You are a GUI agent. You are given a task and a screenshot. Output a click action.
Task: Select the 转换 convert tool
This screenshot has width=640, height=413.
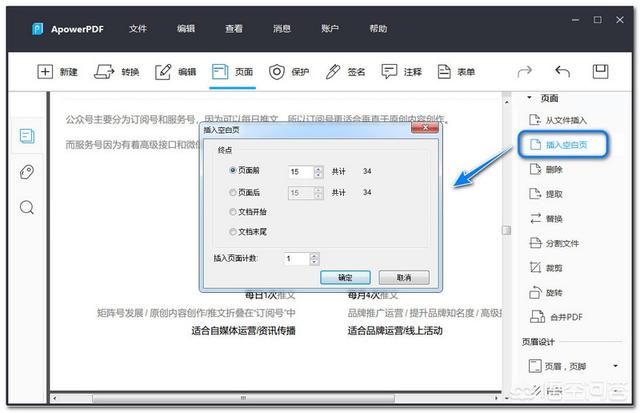117,72
